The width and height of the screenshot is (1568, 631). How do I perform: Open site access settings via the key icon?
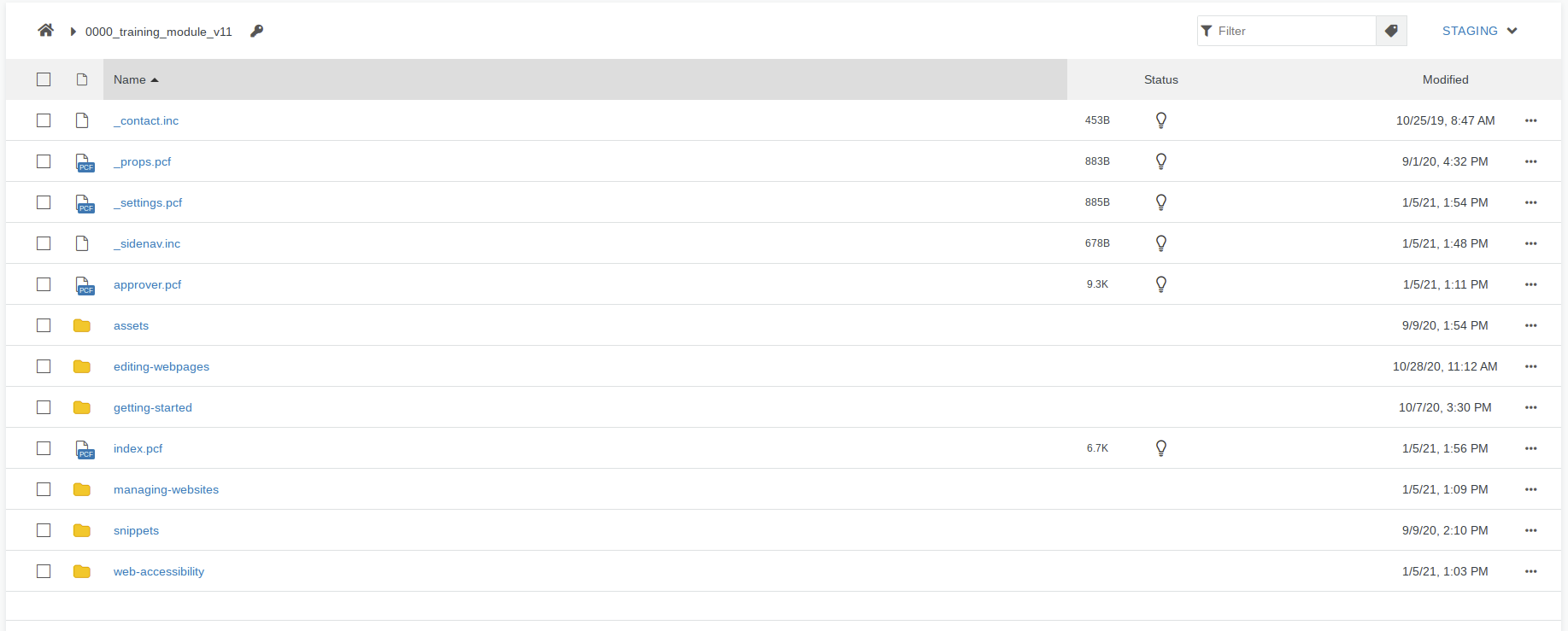coord(255,31)
